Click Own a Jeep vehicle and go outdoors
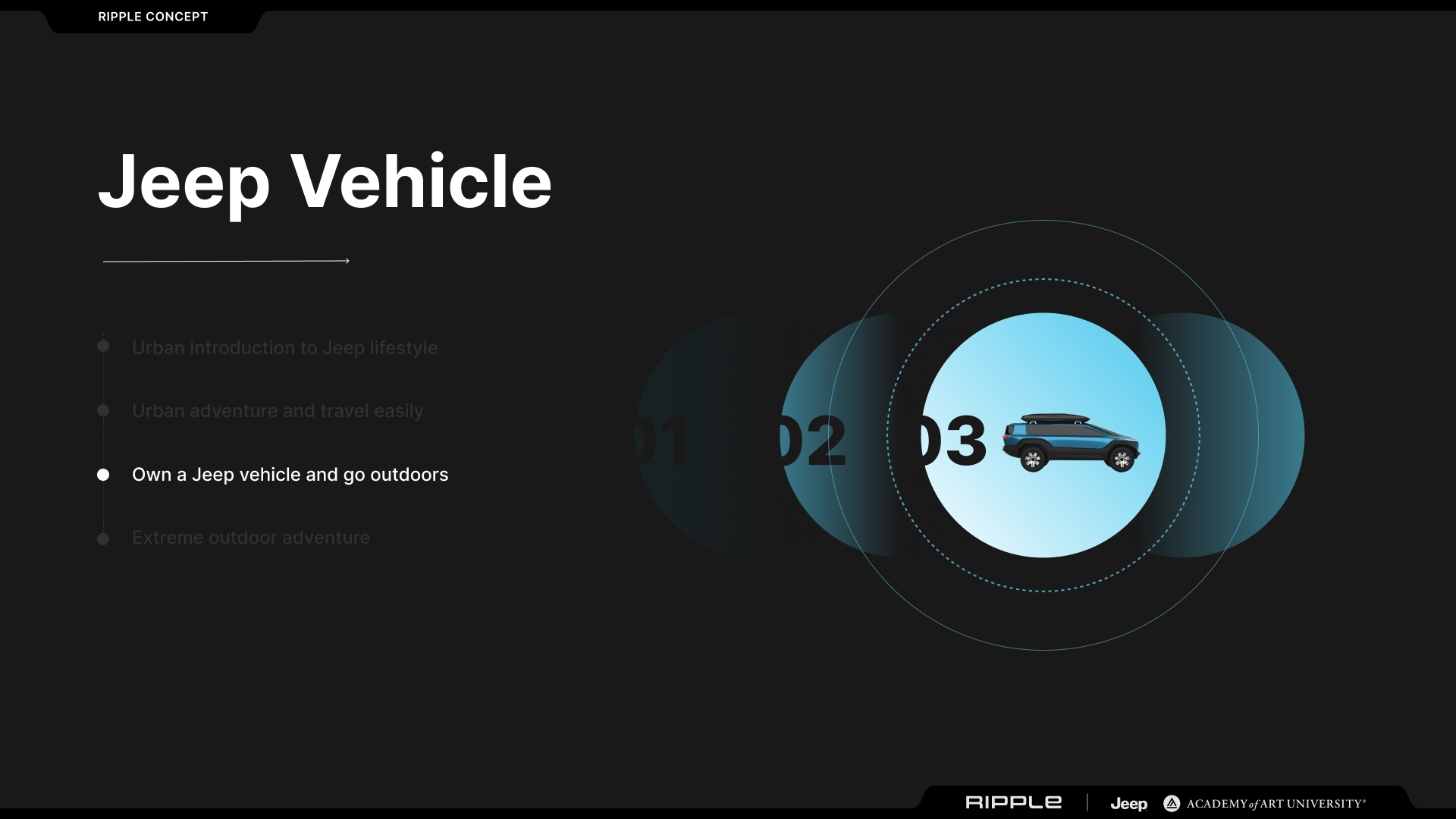 (x=290, y=475)
